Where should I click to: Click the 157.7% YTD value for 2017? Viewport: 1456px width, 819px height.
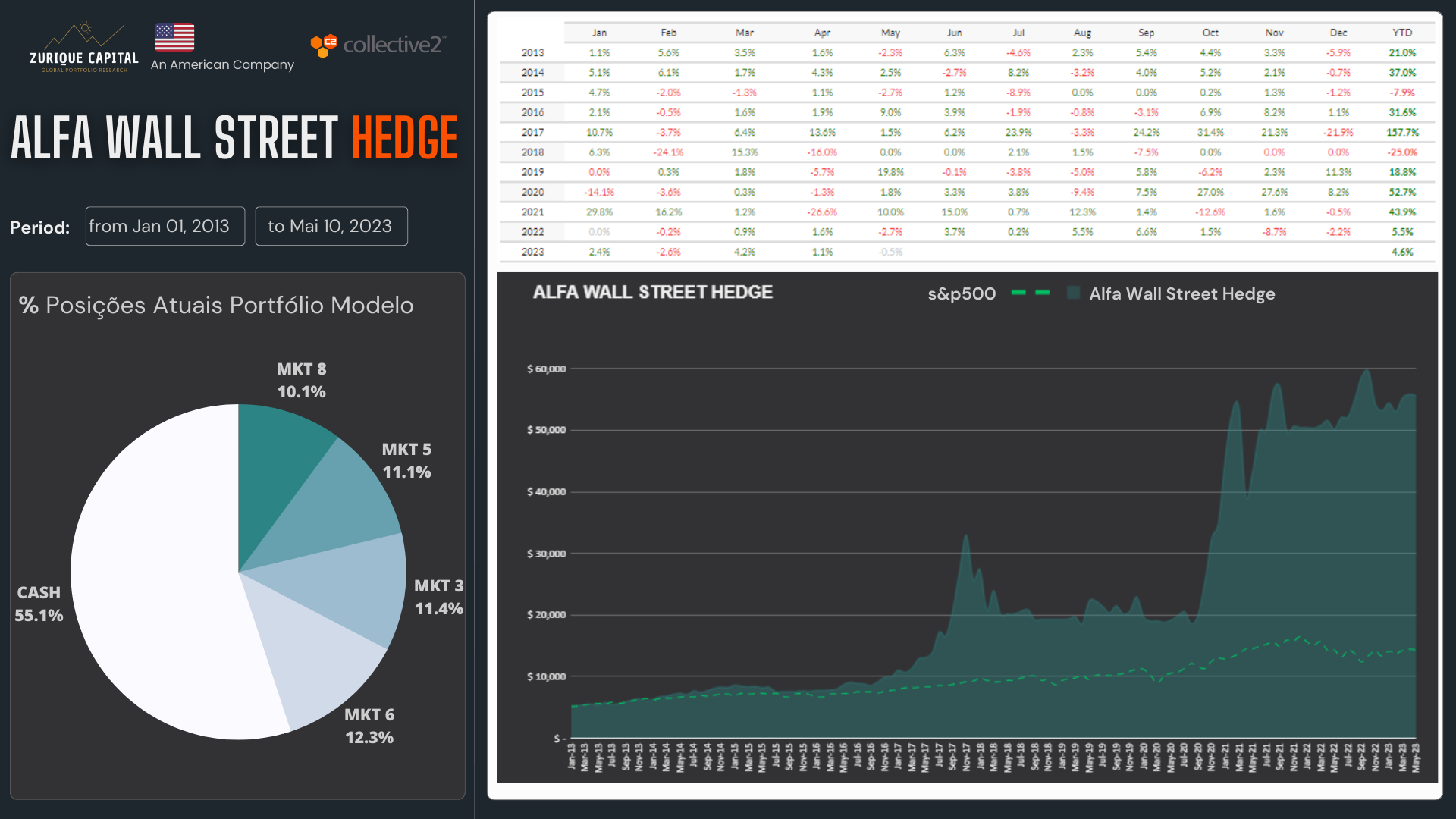coord(1402,132)
